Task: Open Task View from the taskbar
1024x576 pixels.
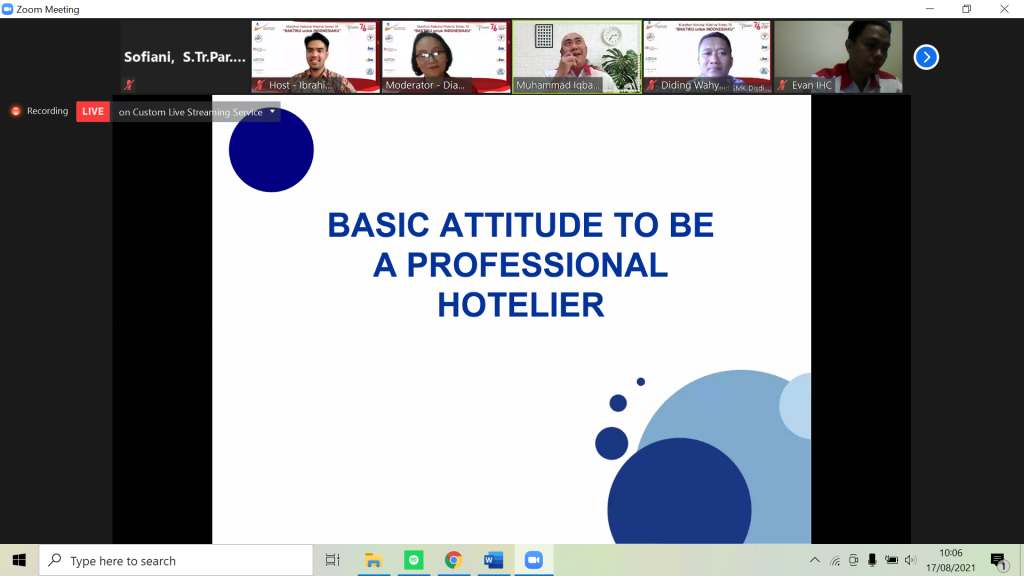Action: click(332, 560)
